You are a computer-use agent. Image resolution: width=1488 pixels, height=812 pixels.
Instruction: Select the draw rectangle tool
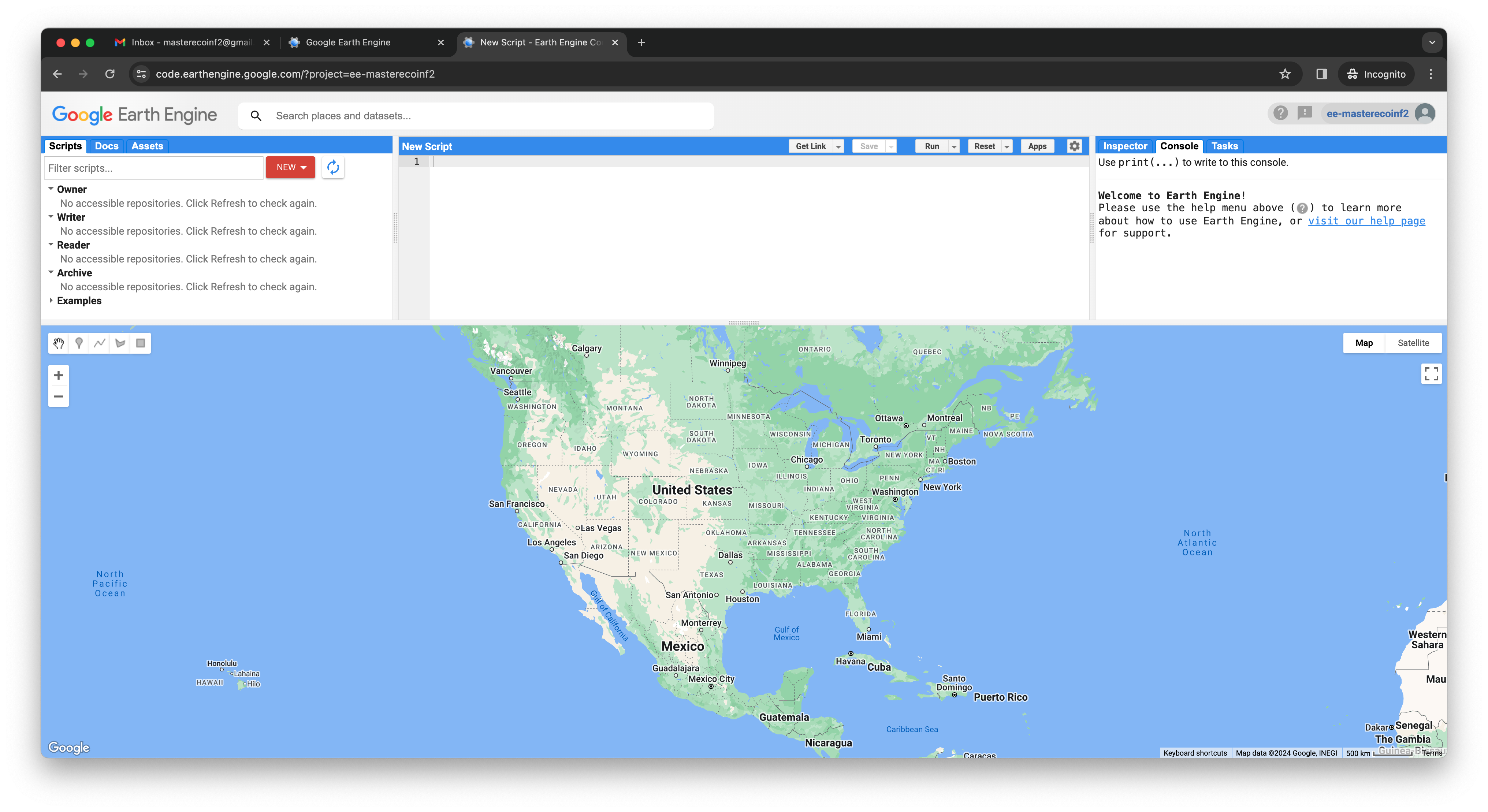click(140, 343)
